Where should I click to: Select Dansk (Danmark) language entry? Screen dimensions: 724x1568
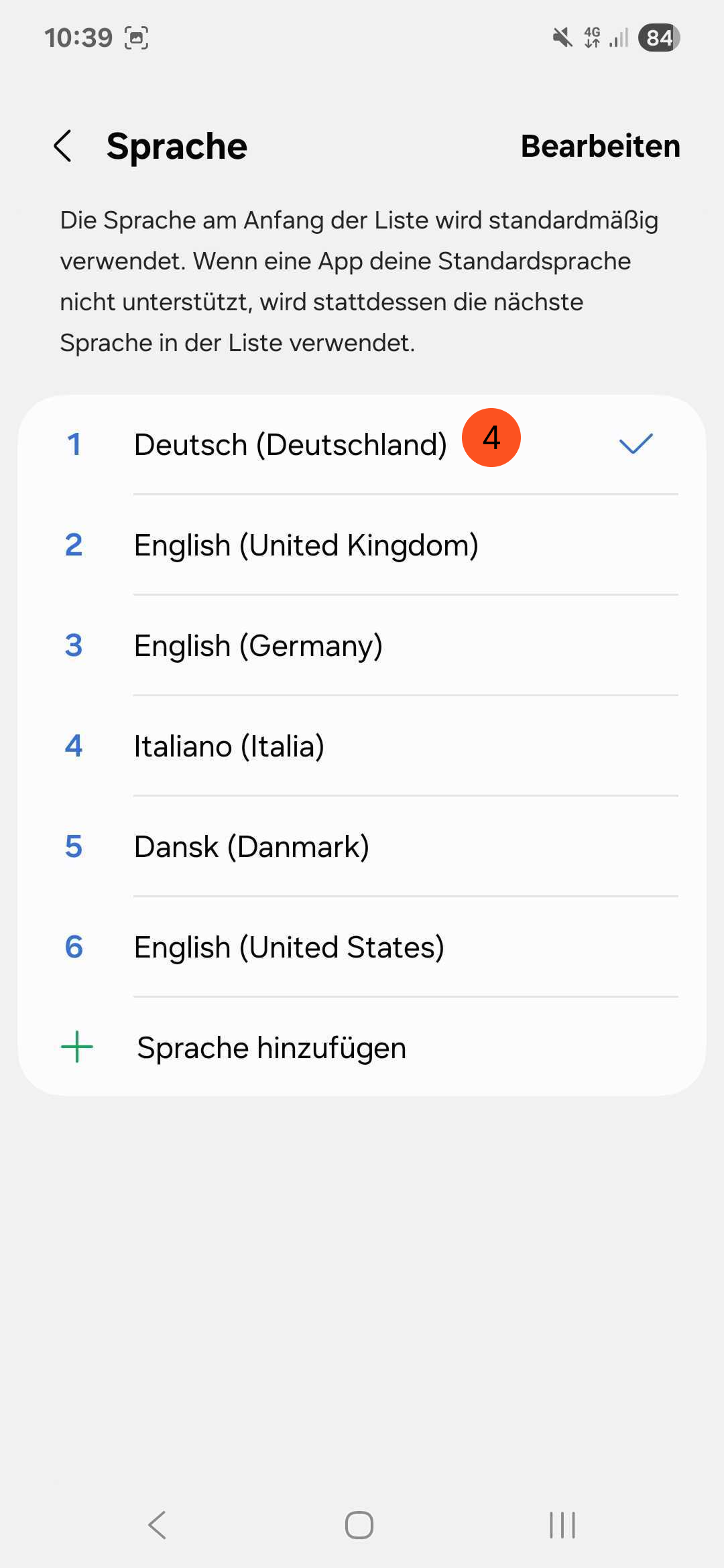(251, 847)
